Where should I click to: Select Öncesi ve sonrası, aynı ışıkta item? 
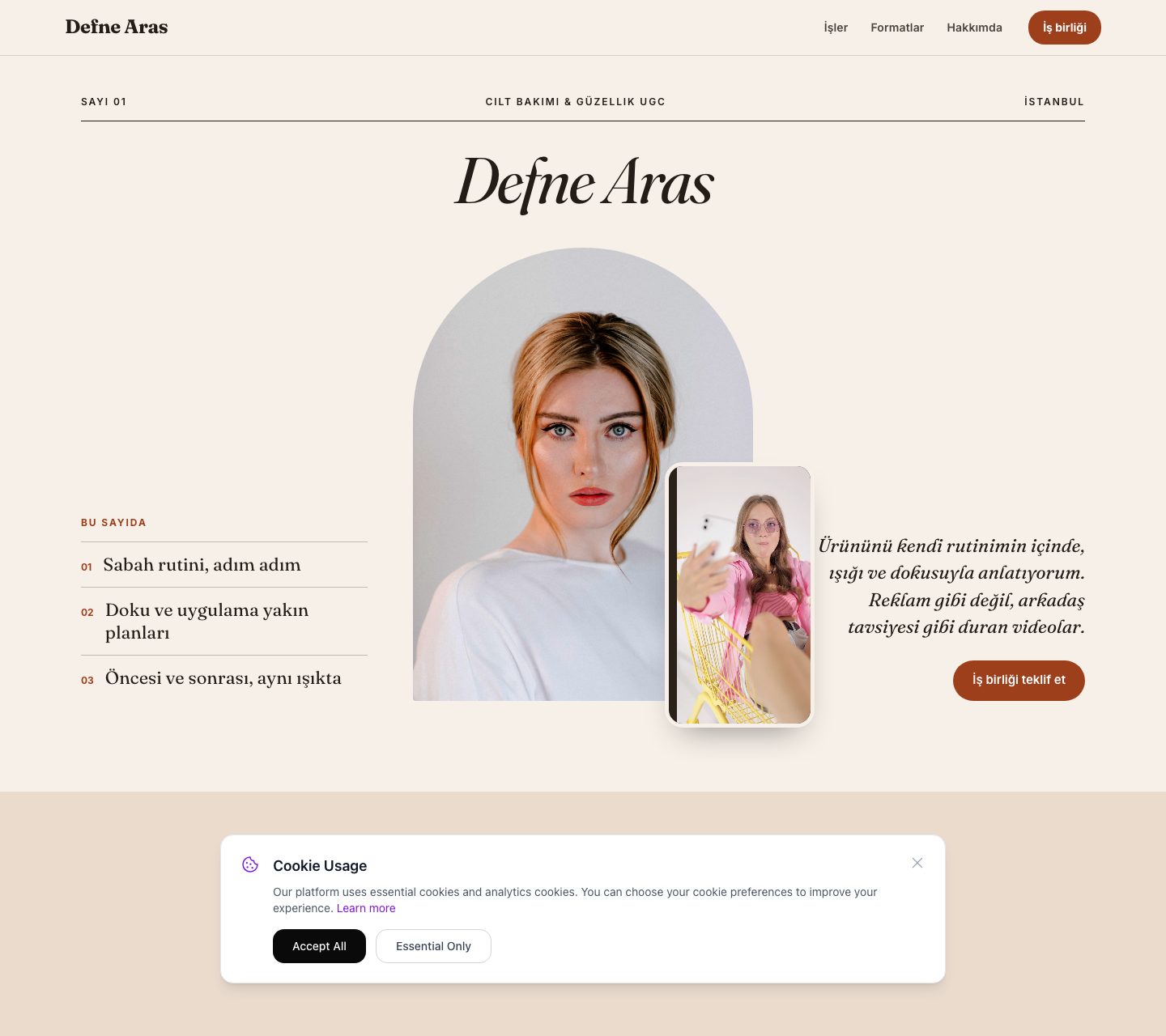click(224, 678)
